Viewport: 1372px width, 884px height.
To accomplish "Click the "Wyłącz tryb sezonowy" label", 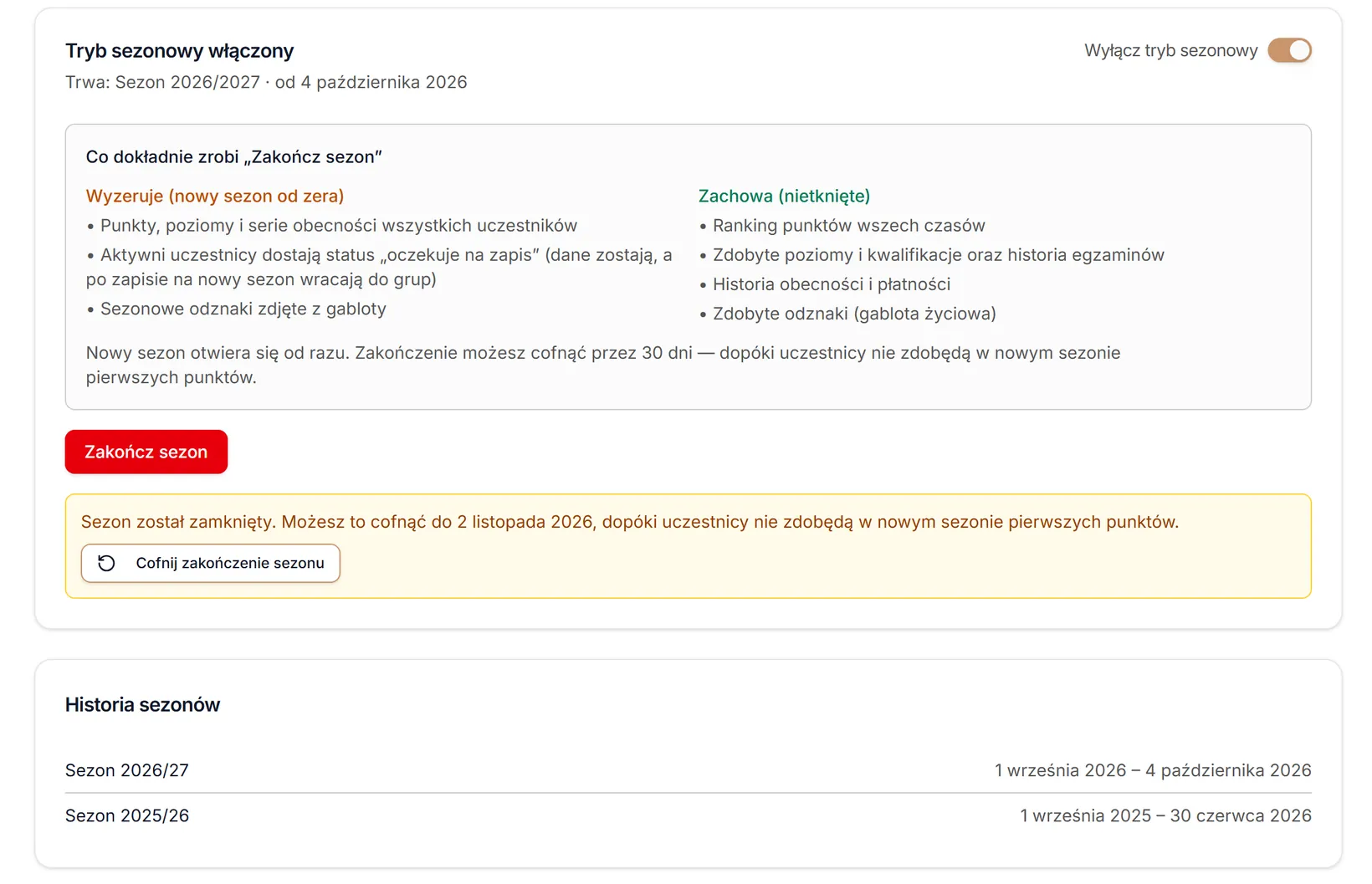I will (x=1171, y=50).
